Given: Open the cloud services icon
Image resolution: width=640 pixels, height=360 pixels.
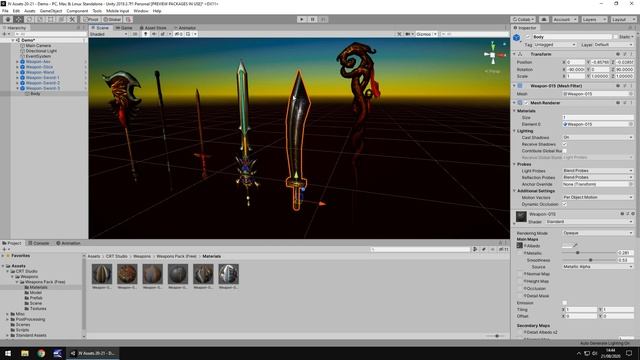Looking at the screenshot, I should (x=544, y=19).
